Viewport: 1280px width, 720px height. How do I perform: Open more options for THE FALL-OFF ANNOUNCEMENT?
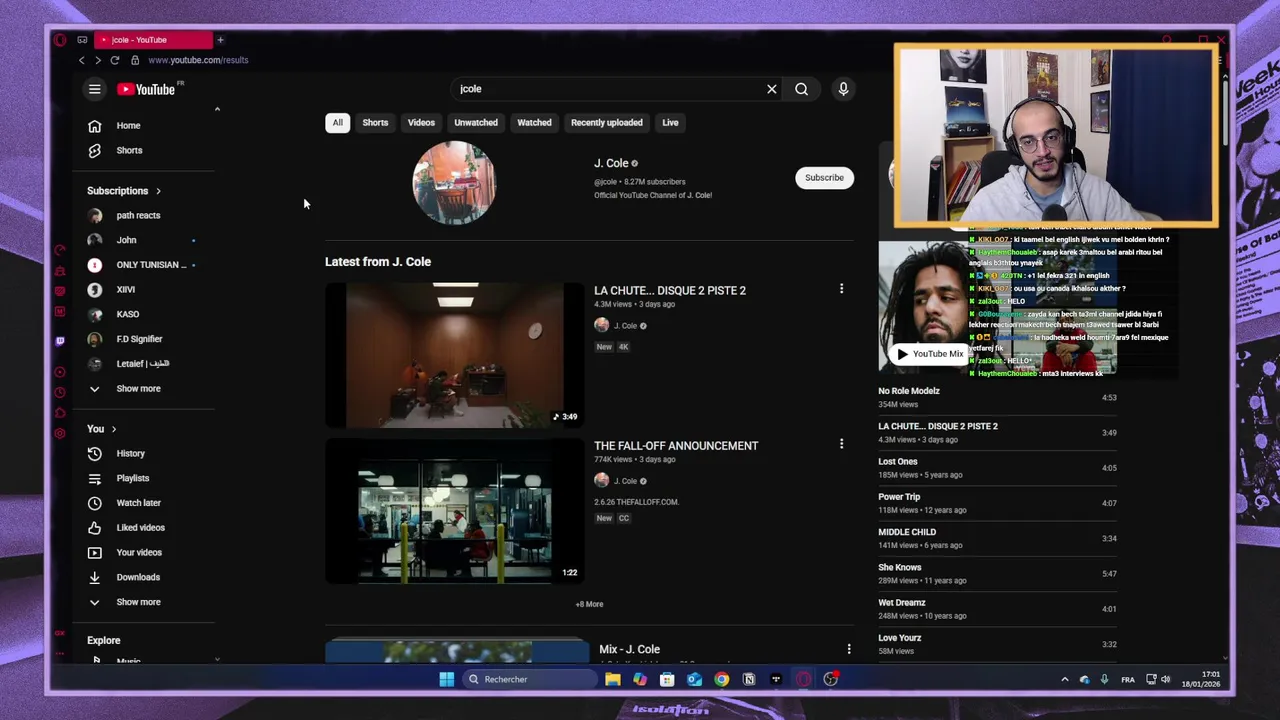841,444
